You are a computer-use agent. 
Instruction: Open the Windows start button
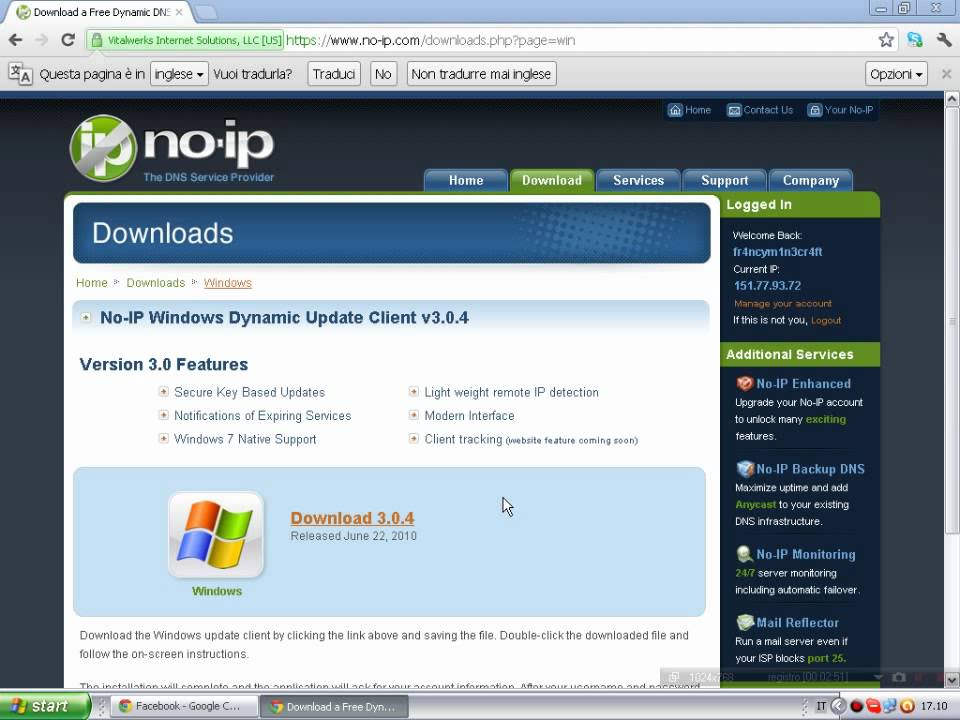click(45, 706)
